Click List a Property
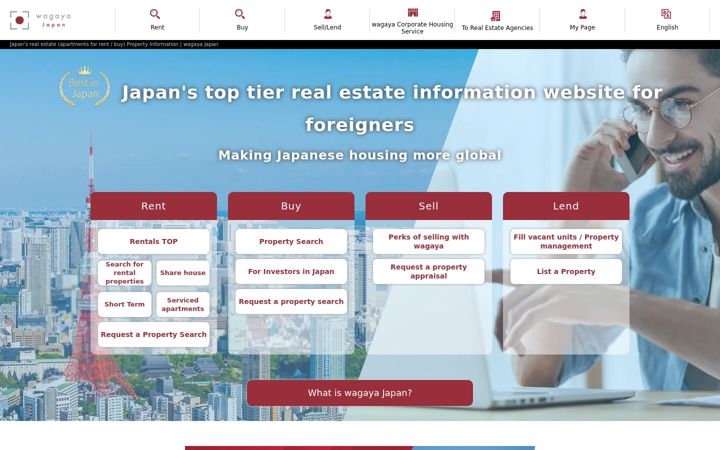The image size is (720, 450). point(566,271)
